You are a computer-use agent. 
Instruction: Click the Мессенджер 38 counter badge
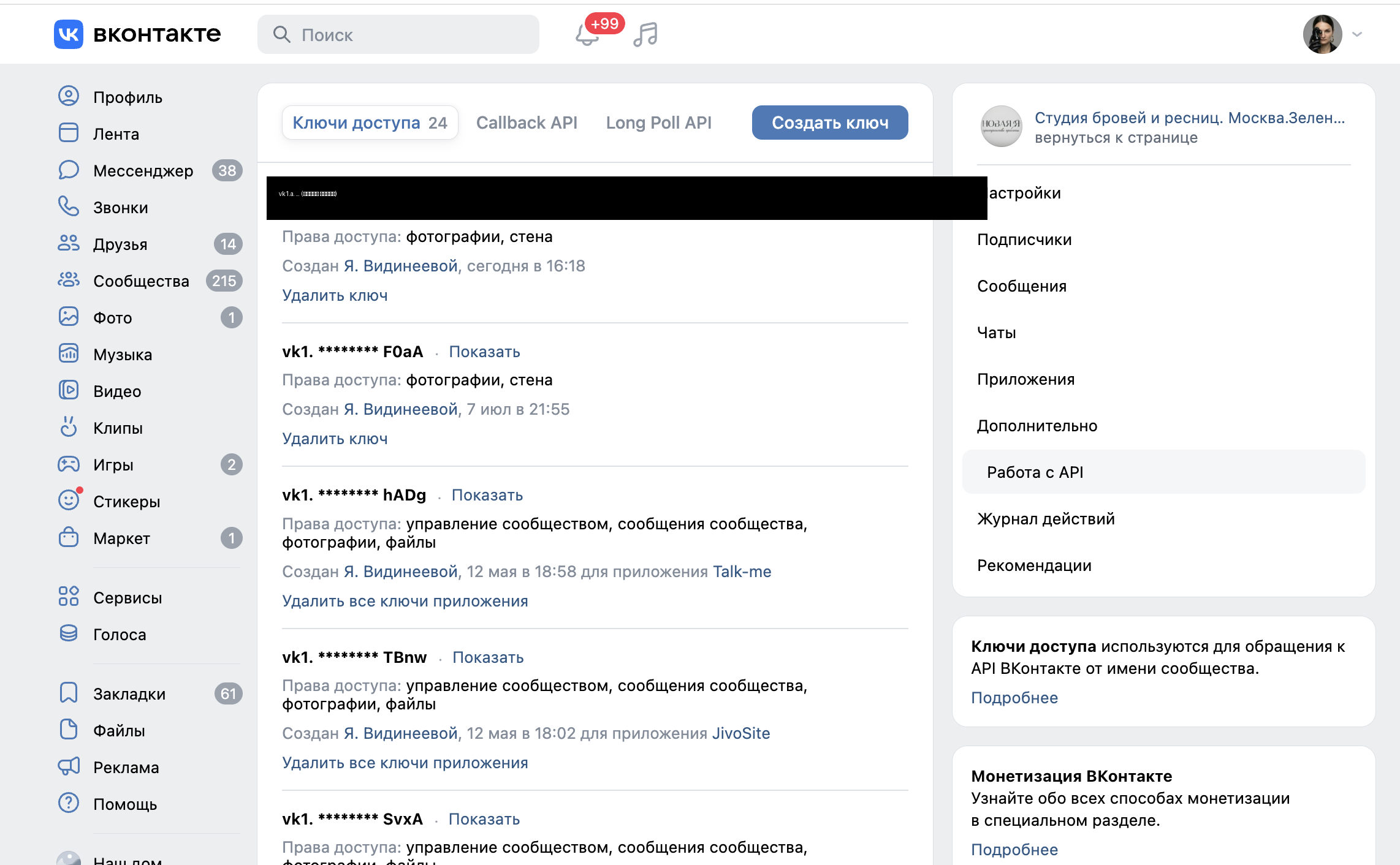(x=227, y=170)
